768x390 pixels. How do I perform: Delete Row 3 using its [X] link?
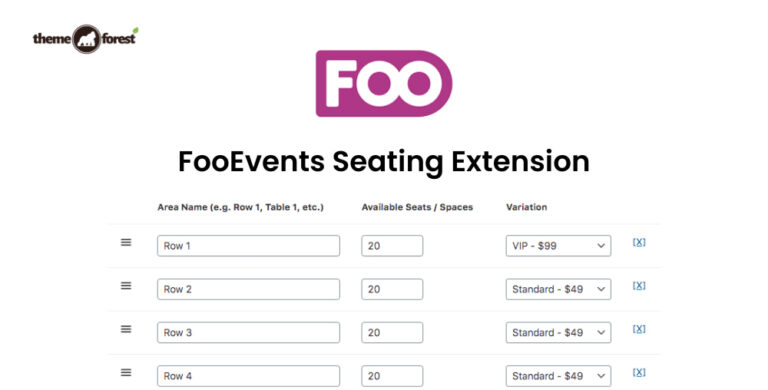point(639,329)
